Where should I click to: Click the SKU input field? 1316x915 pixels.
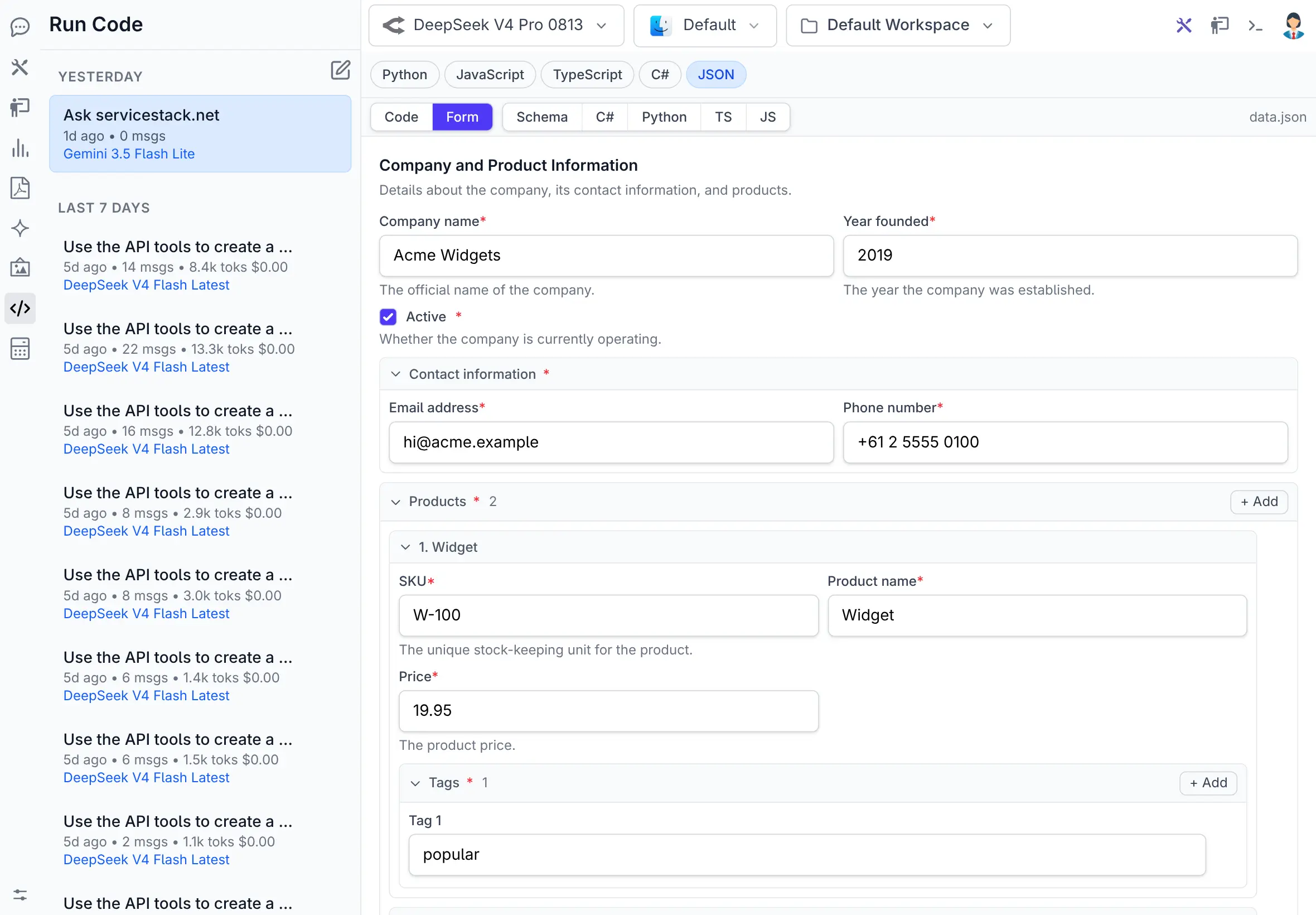[x=608, y=616]
